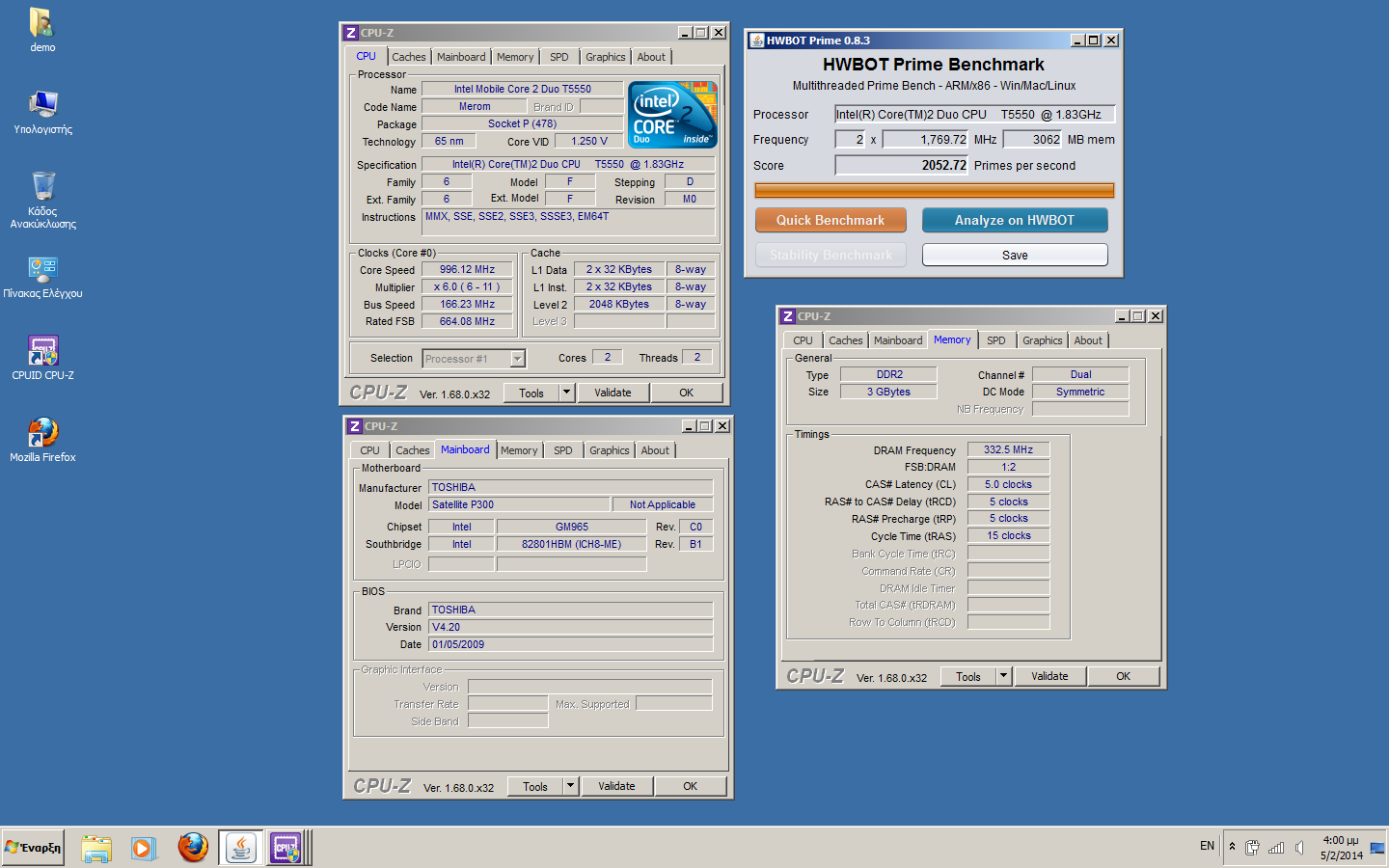Switch to Graphics tab in top CPU-Z window
Screen dimensions: 1389x868
click(x=606, y=57)
